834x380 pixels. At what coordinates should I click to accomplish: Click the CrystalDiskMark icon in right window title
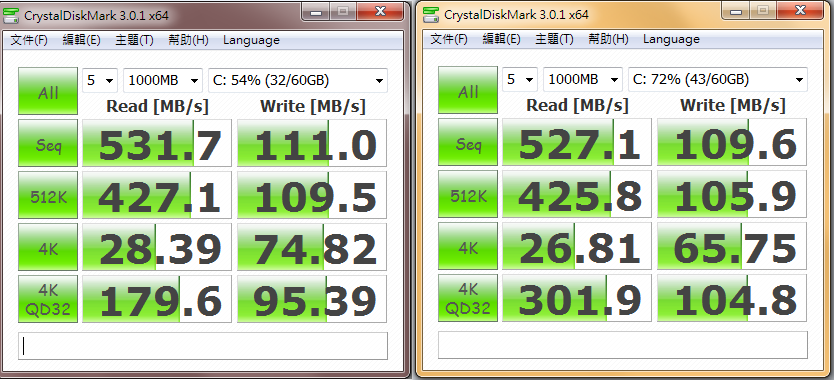(432, 14)
